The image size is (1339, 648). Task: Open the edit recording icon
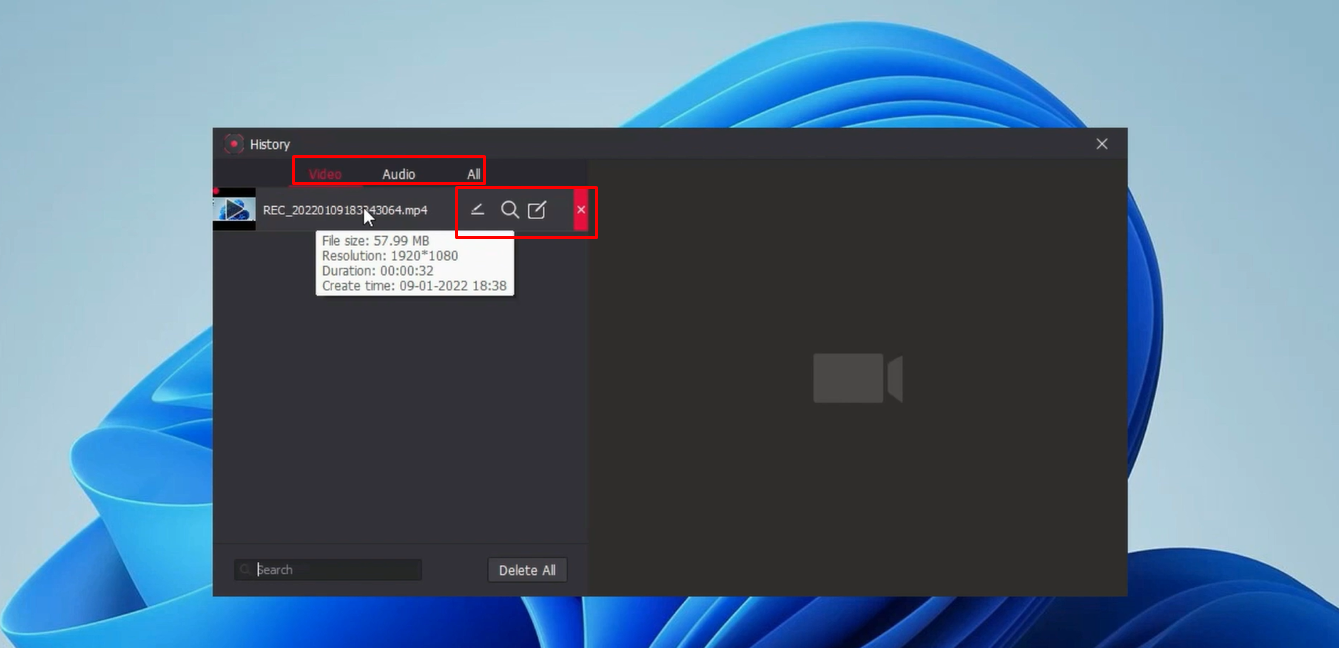[x=539, y=210]
